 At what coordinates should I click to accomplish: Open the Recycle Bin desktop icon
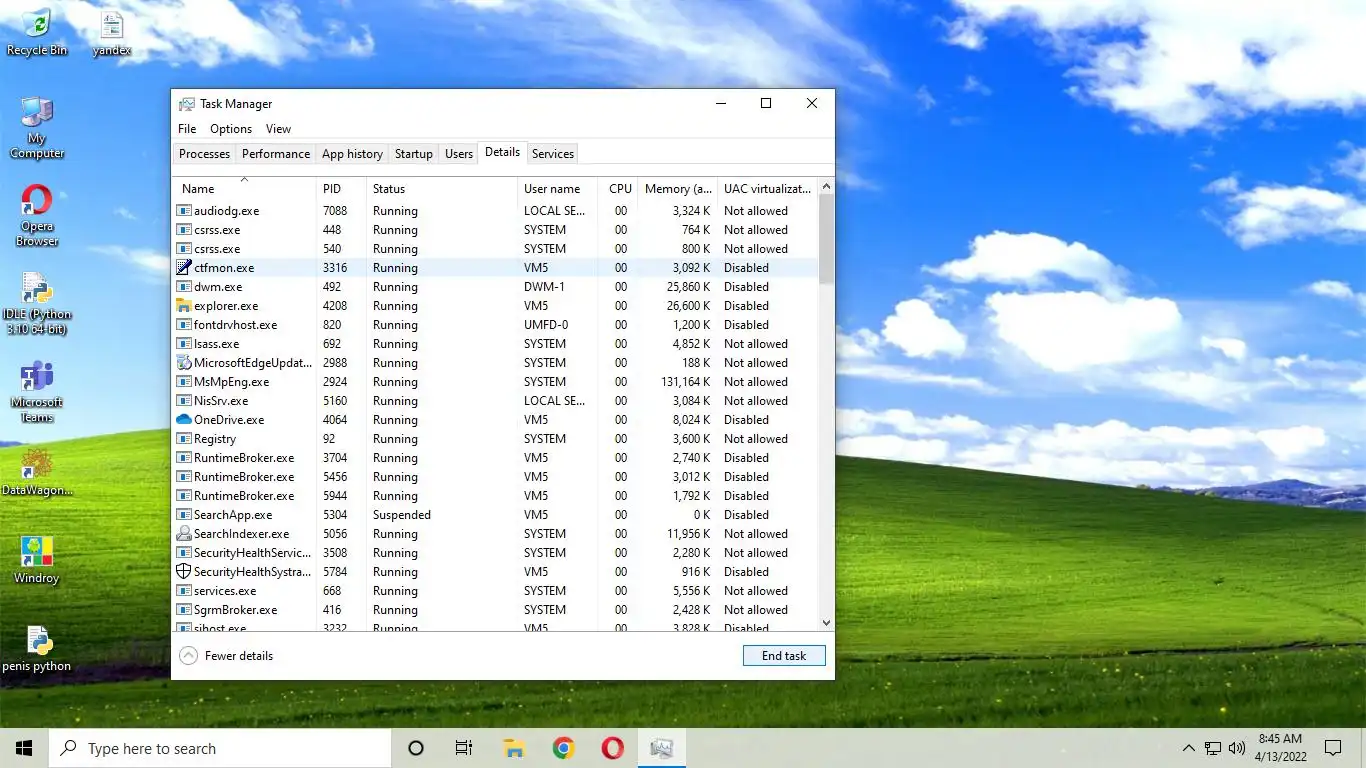coord(37,33)
